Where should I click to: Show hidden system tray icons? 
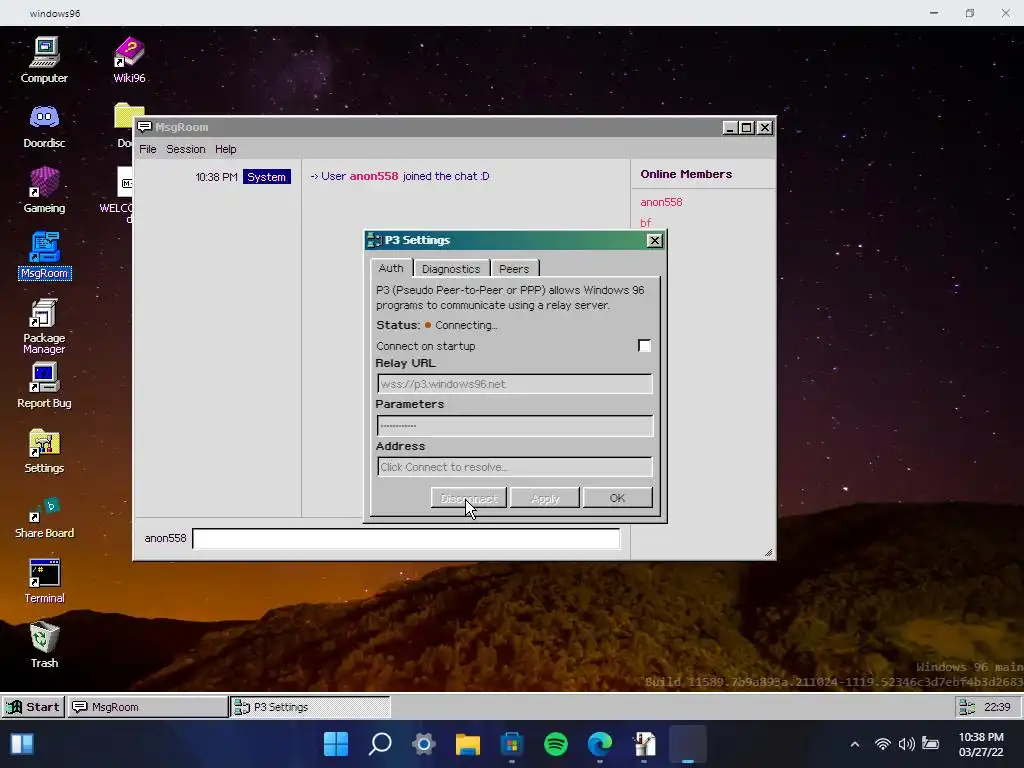[x=854, y=744]
